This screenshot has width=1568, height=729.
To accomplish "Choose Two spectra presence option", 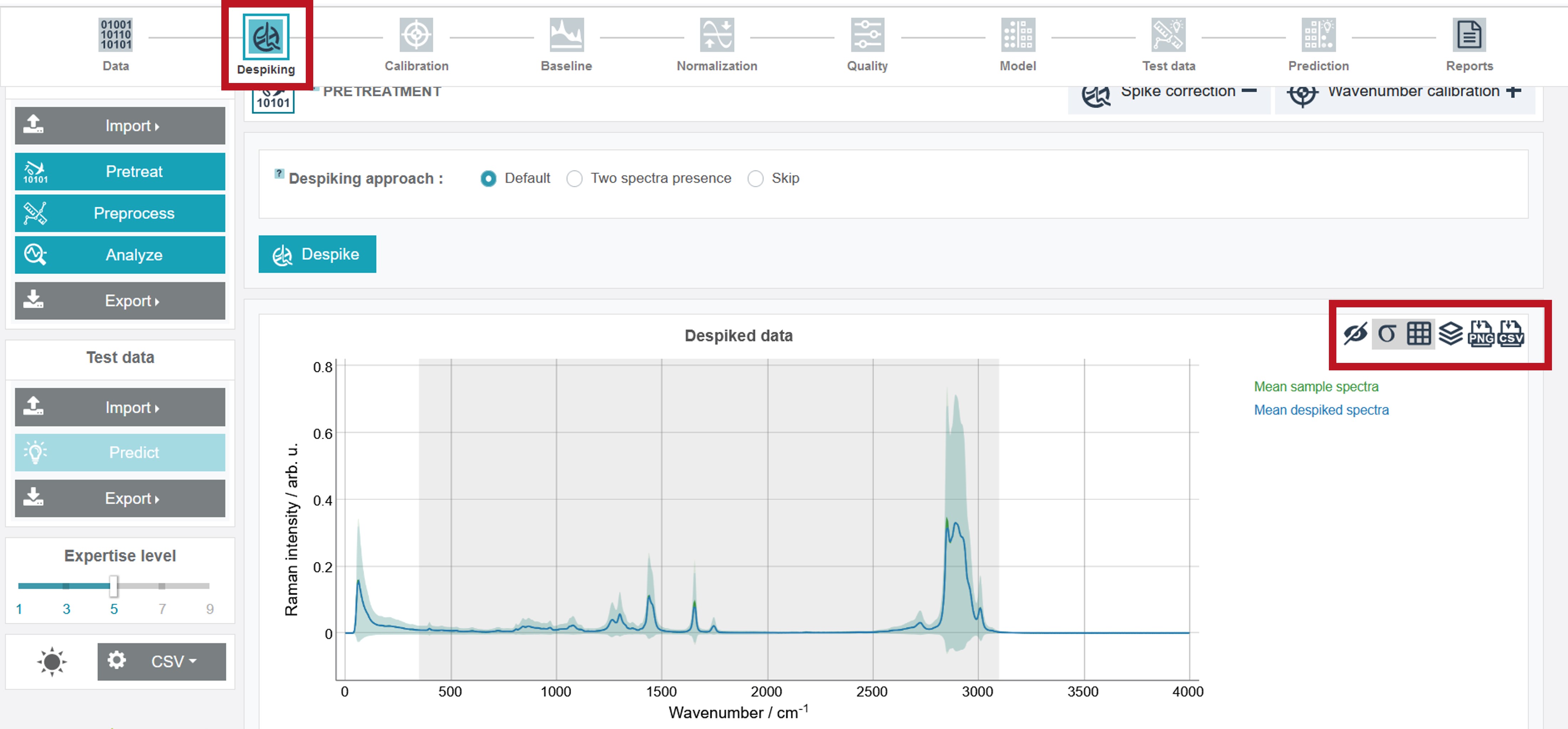I will coord(574,178).
